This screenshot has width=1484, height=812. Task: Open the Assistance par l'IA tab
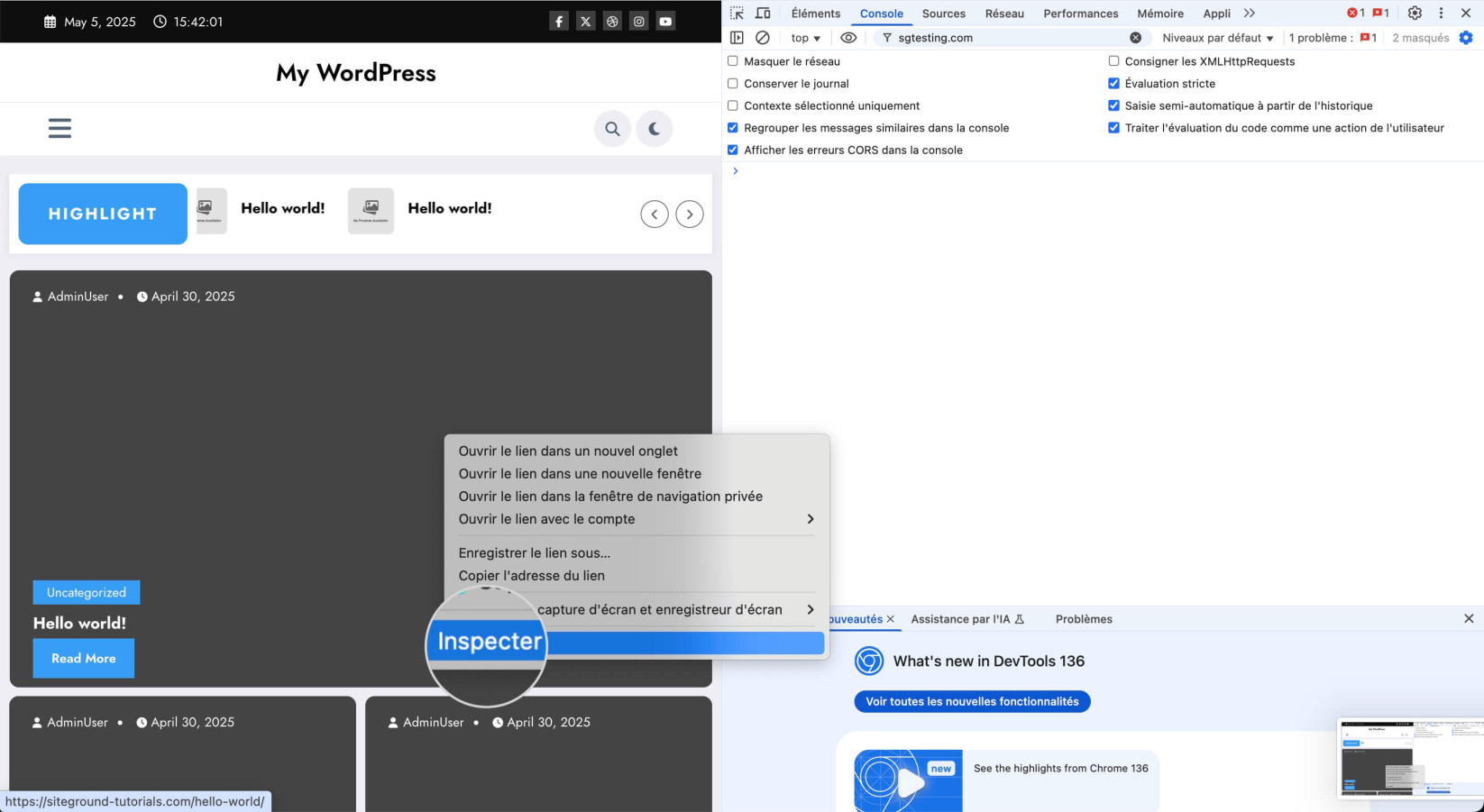pyautogui.click(x=967, y=619)
